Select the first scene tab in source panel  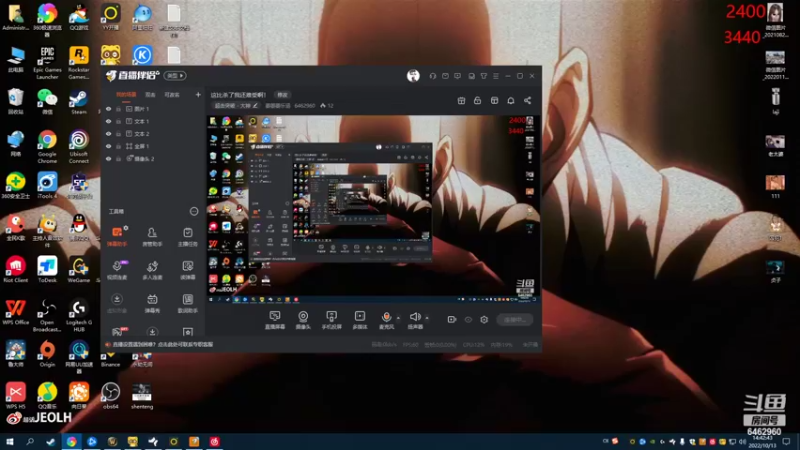[126, 95]
